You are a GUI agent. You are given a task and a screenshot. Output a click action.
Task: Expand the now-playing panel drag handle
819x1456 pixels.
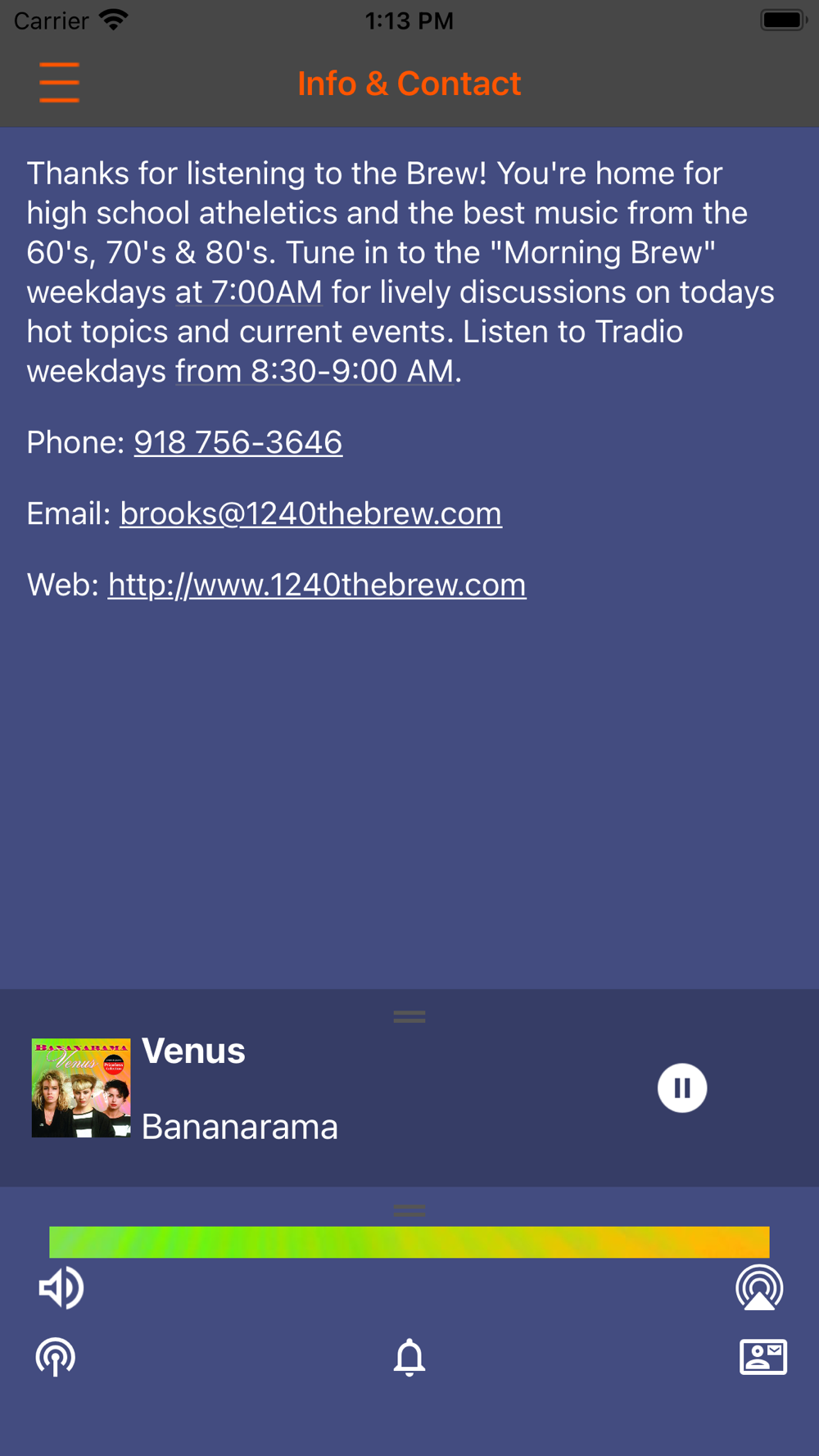pos(409,1016)
